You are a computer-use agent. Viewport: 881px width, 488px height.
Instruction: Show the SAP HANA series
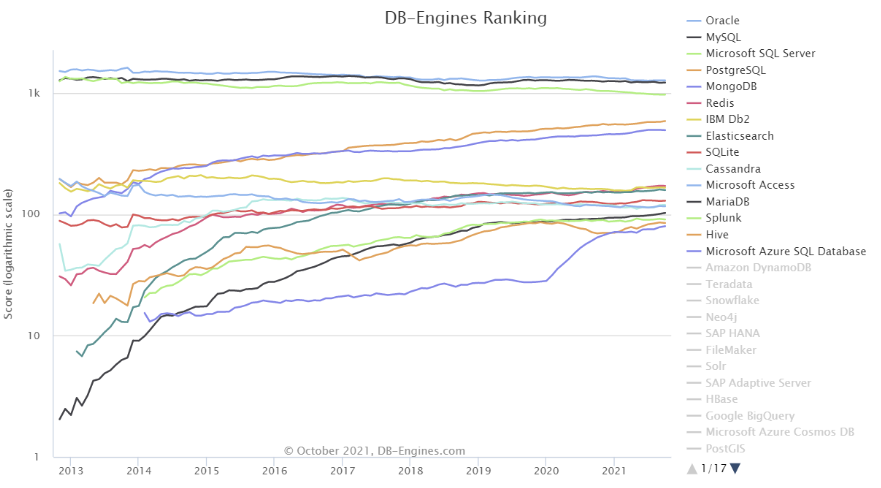[x=723, y=334]
